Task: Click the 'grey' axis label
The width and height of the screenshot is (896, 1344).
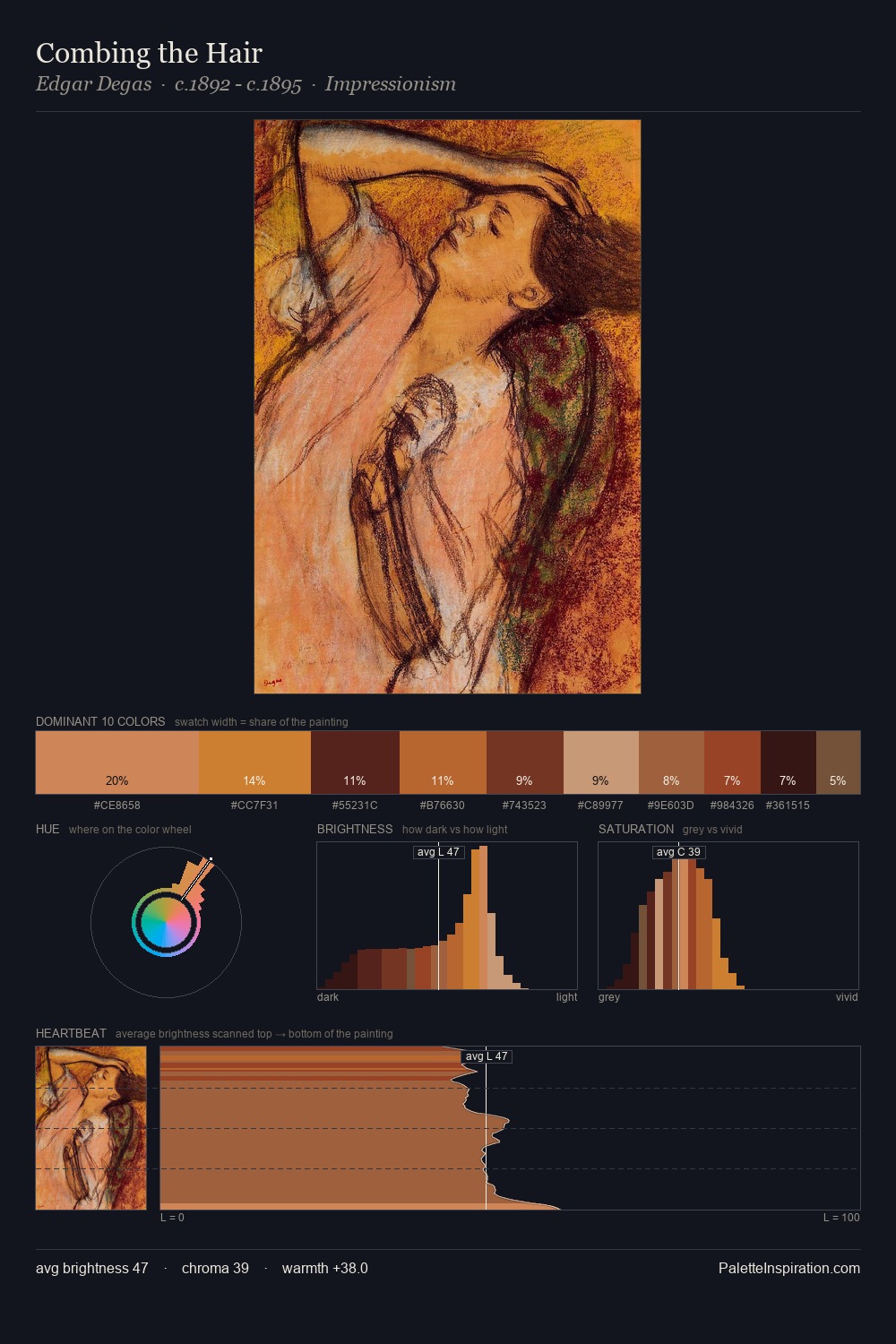Action: [x=609, y=997]
